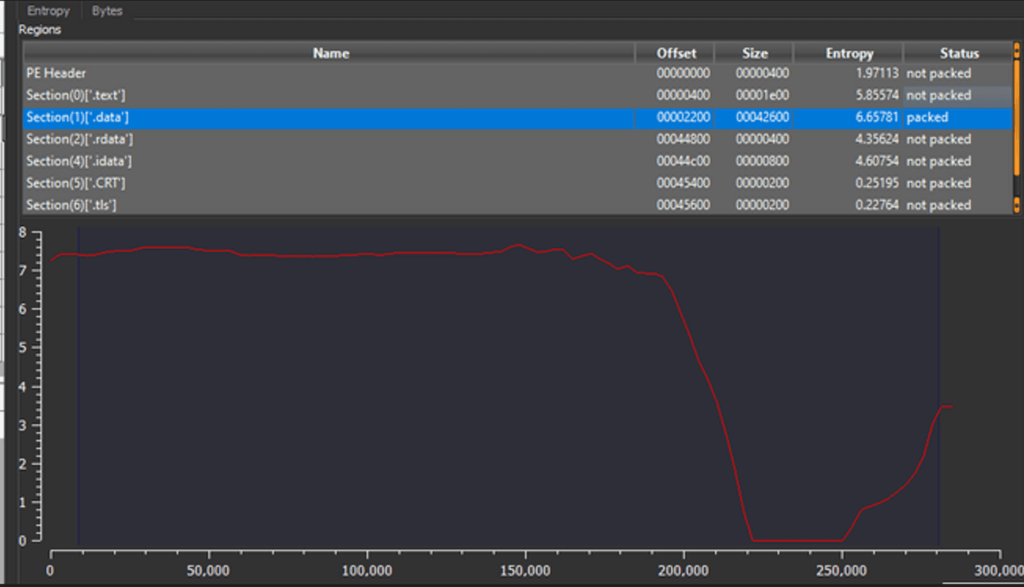Click the entropy value 0.25195

[877, 183]
